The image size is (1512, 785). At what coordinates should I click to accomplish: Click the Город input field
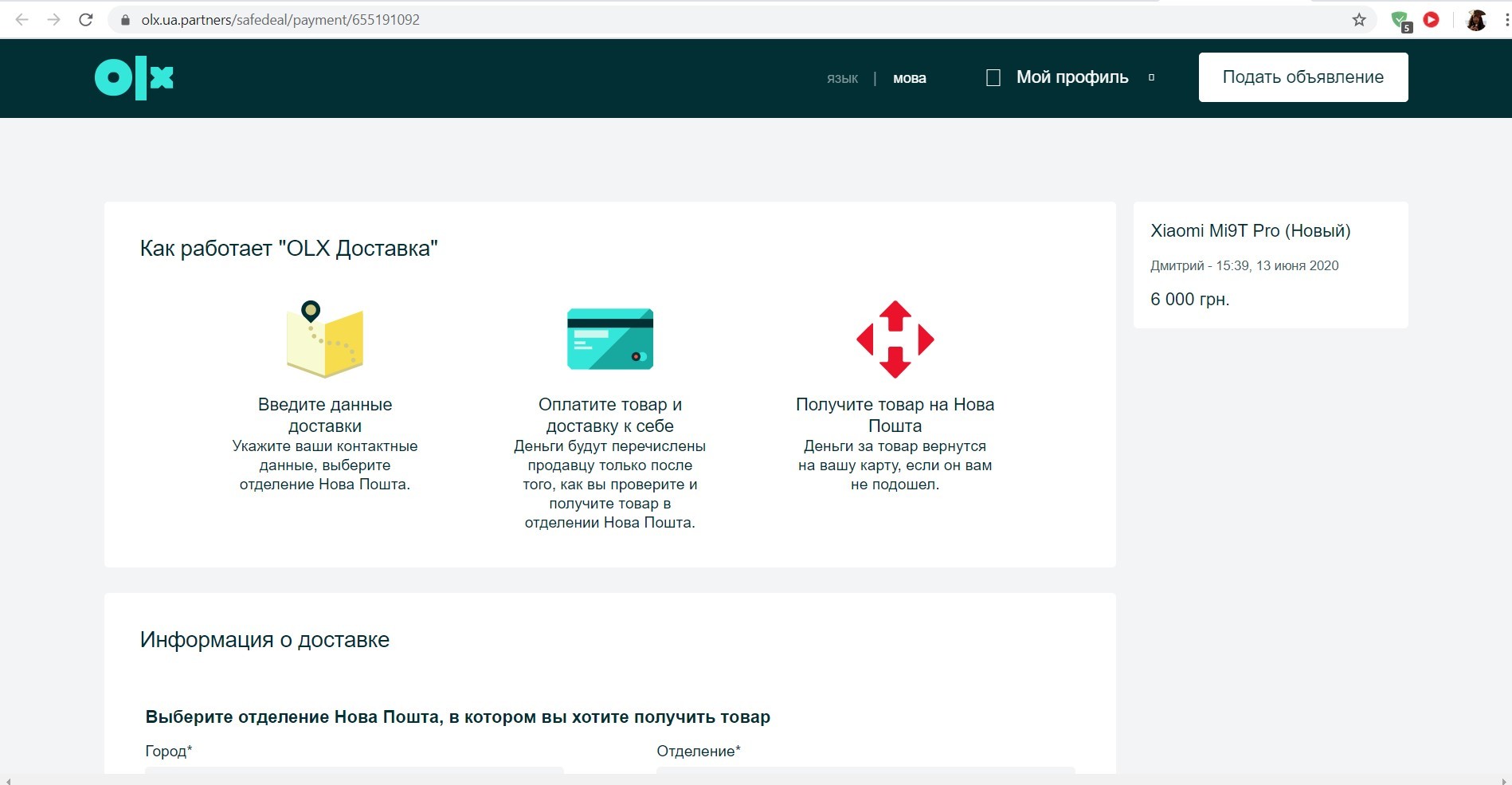click(x=354, y=770)
